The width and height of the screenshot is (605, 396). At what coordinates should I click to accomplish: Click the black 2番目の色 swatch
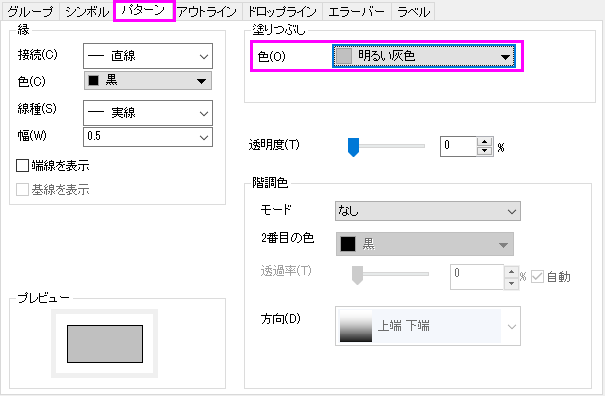pos(348,244)
